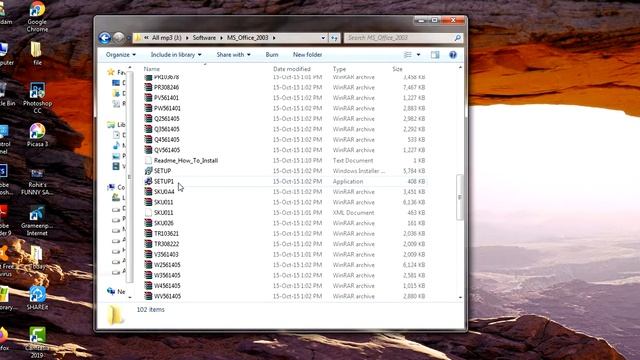Show the preview pane icon

point(435,55)
